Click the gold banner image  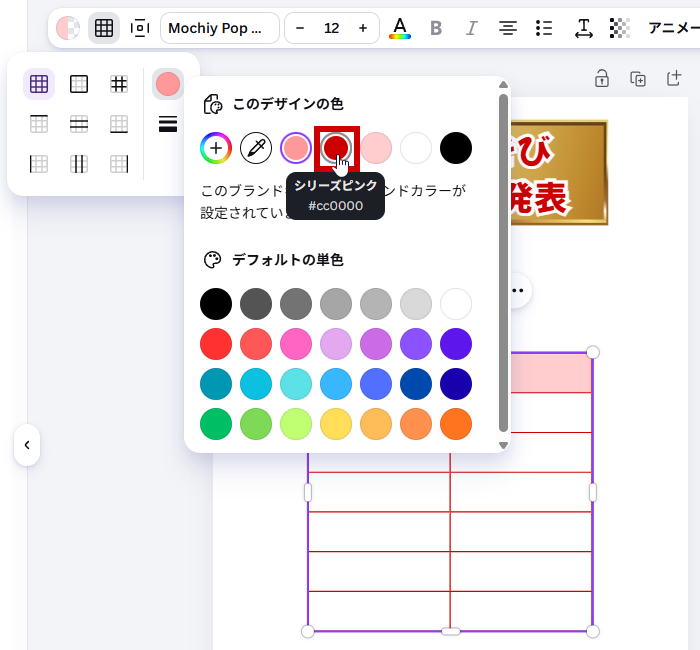[x=559, y=172]
